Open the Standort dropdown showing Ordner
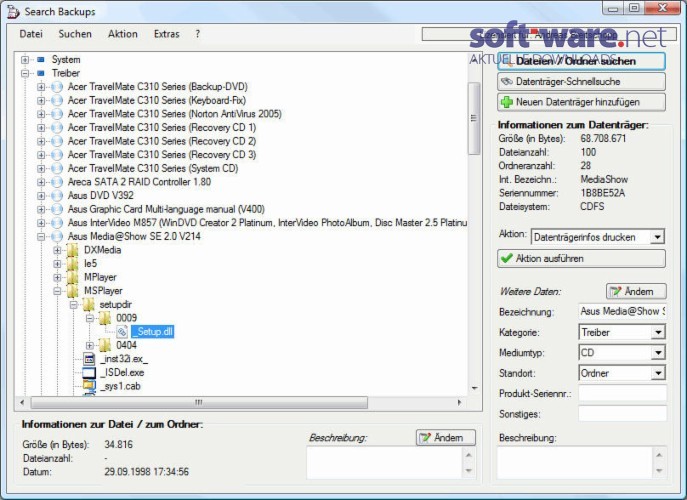The image size is (687, 500). tap(622, 373)
